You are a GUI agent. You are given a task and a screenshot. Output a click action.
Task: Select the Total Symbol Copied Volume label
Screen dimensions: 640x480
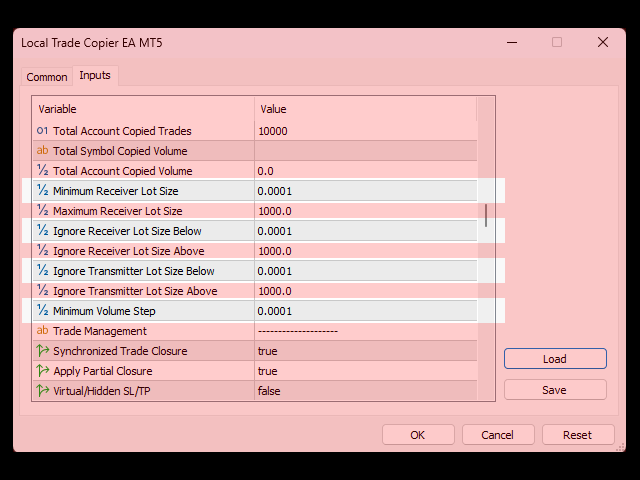pos(120,151)
